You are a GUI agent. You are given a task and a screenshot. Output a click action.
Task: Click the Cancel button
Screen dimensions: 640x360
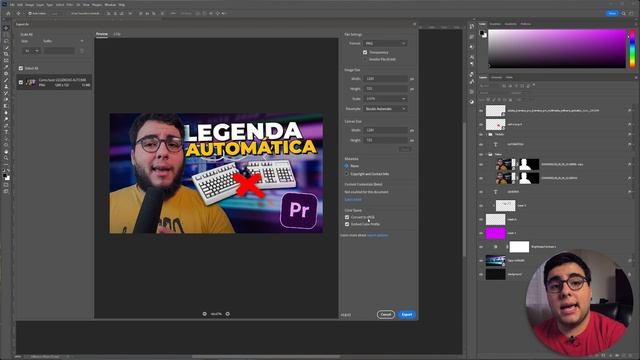[x=386, y=314]
